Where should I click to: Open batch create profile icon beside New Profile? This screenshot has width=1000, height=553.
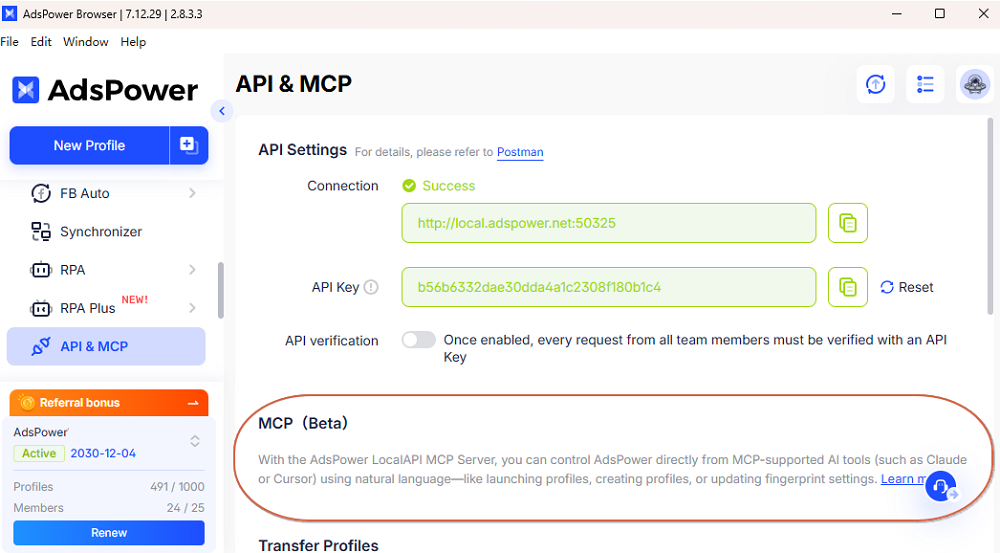click(x=189, y=145)
